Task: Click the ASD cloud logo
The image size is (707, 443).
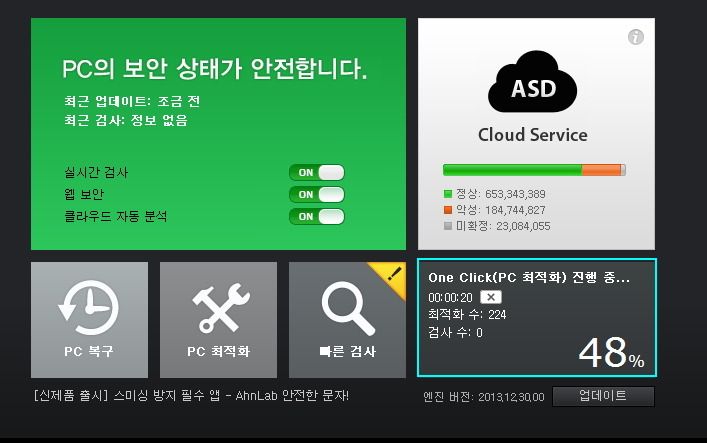Action: 533,82
